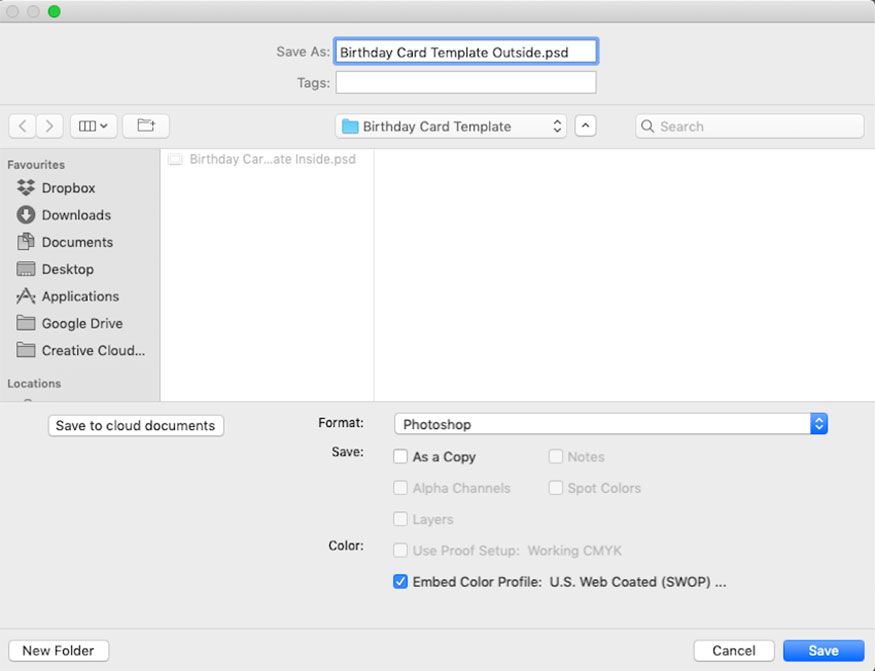The height and width of the screenshot is (671, 875).
Task: Click the blue Save button
Action: 824,651
